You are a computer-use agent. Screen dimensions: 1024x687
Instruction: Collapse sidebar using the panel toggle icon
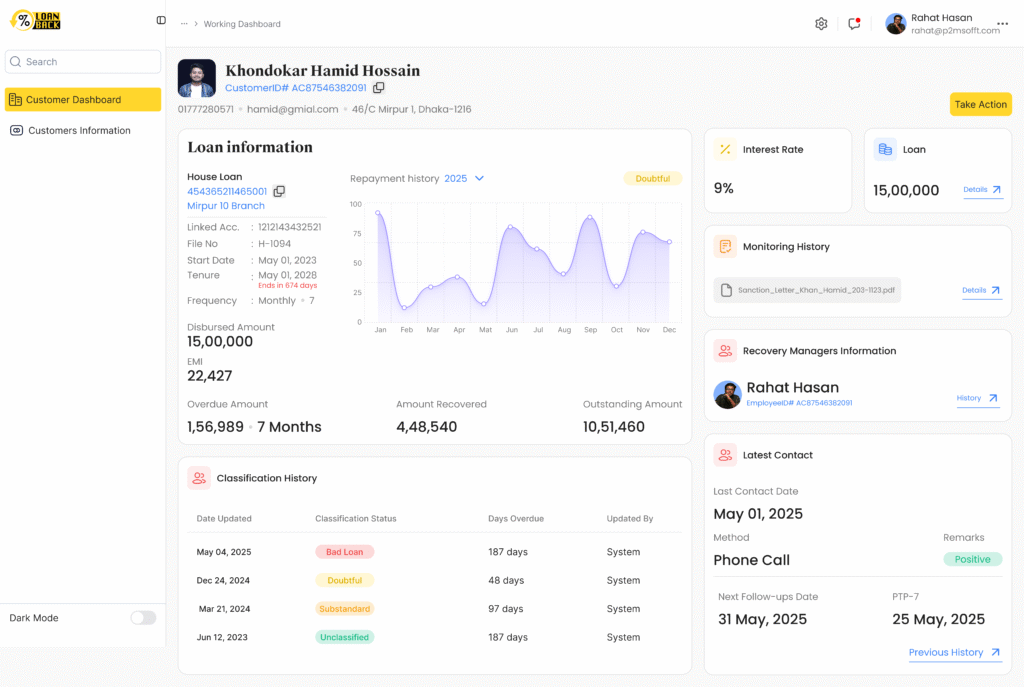pyautogui.click(x=161, y=20)
